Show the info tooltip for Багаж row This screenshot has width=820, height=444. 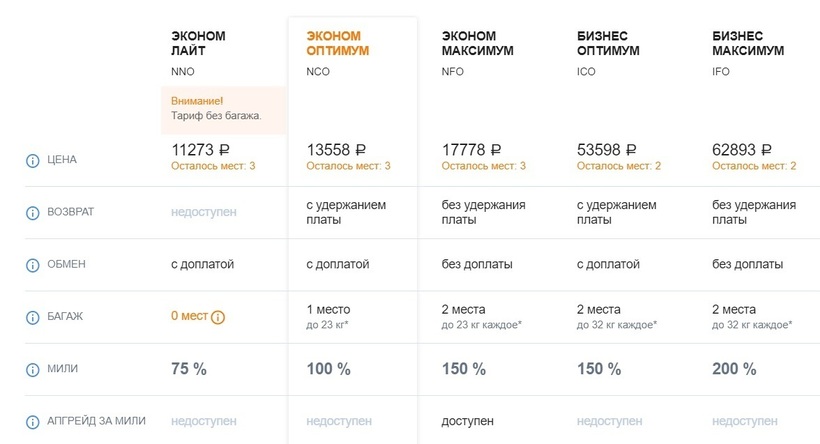[32, 316]
